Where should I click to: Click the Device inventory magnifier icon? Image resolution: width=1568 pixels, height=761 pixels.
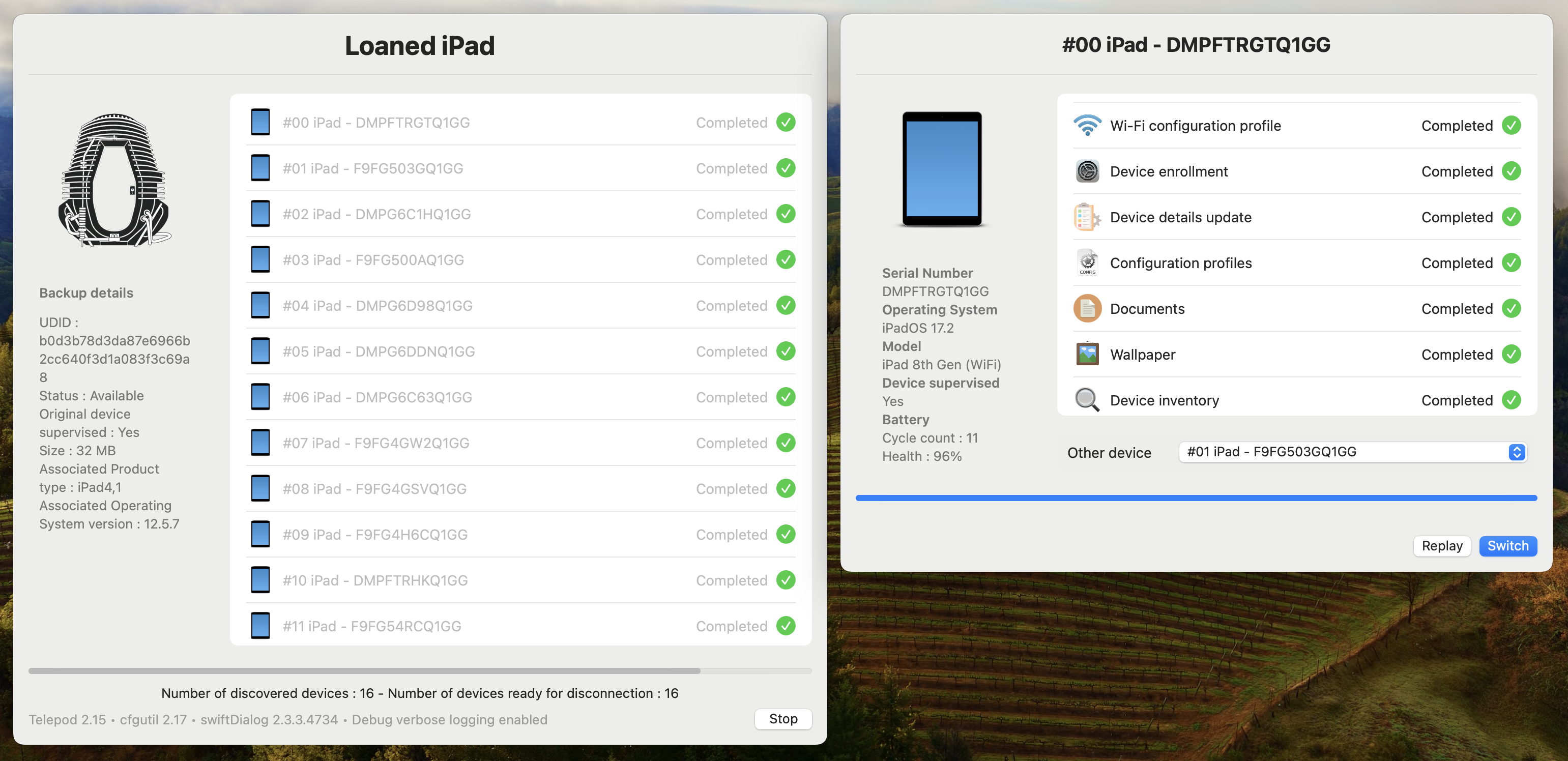pos(1087,400)
